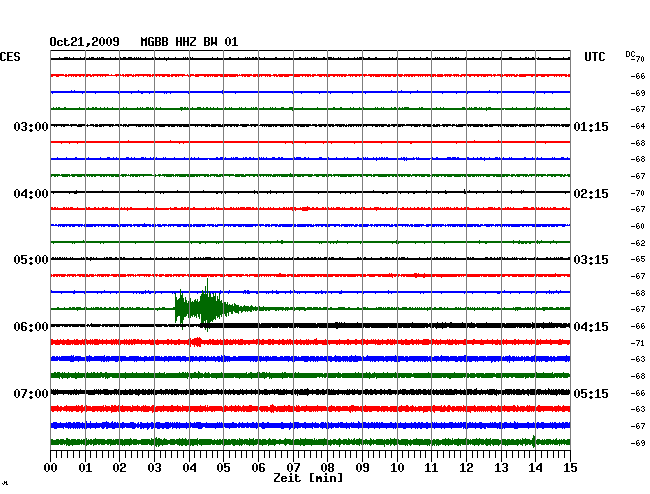Select minute 02 on the time axis
The width and height of the screenshot is (650, 494).
pos(119,467)
